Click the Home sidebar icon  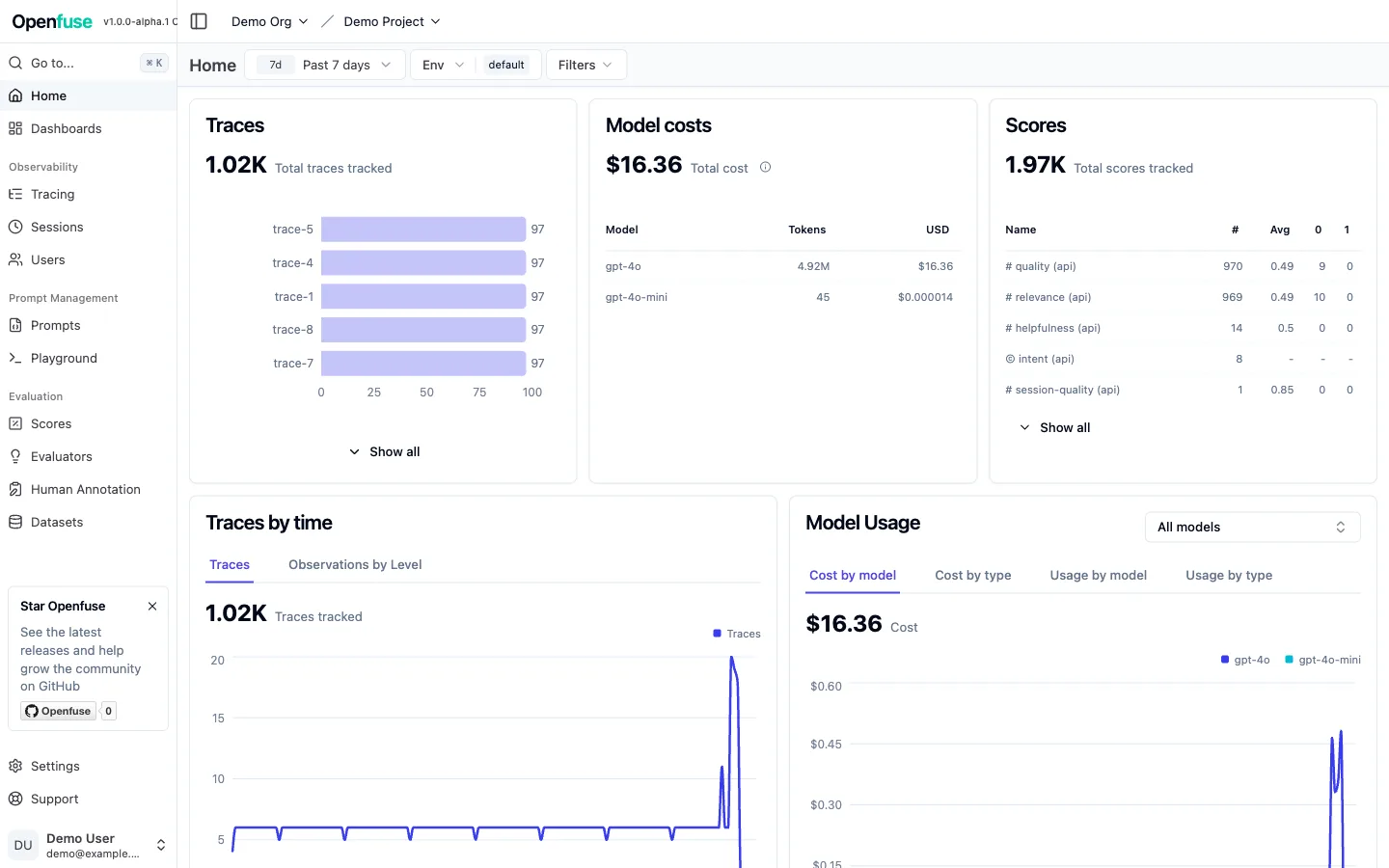point(15,95)
